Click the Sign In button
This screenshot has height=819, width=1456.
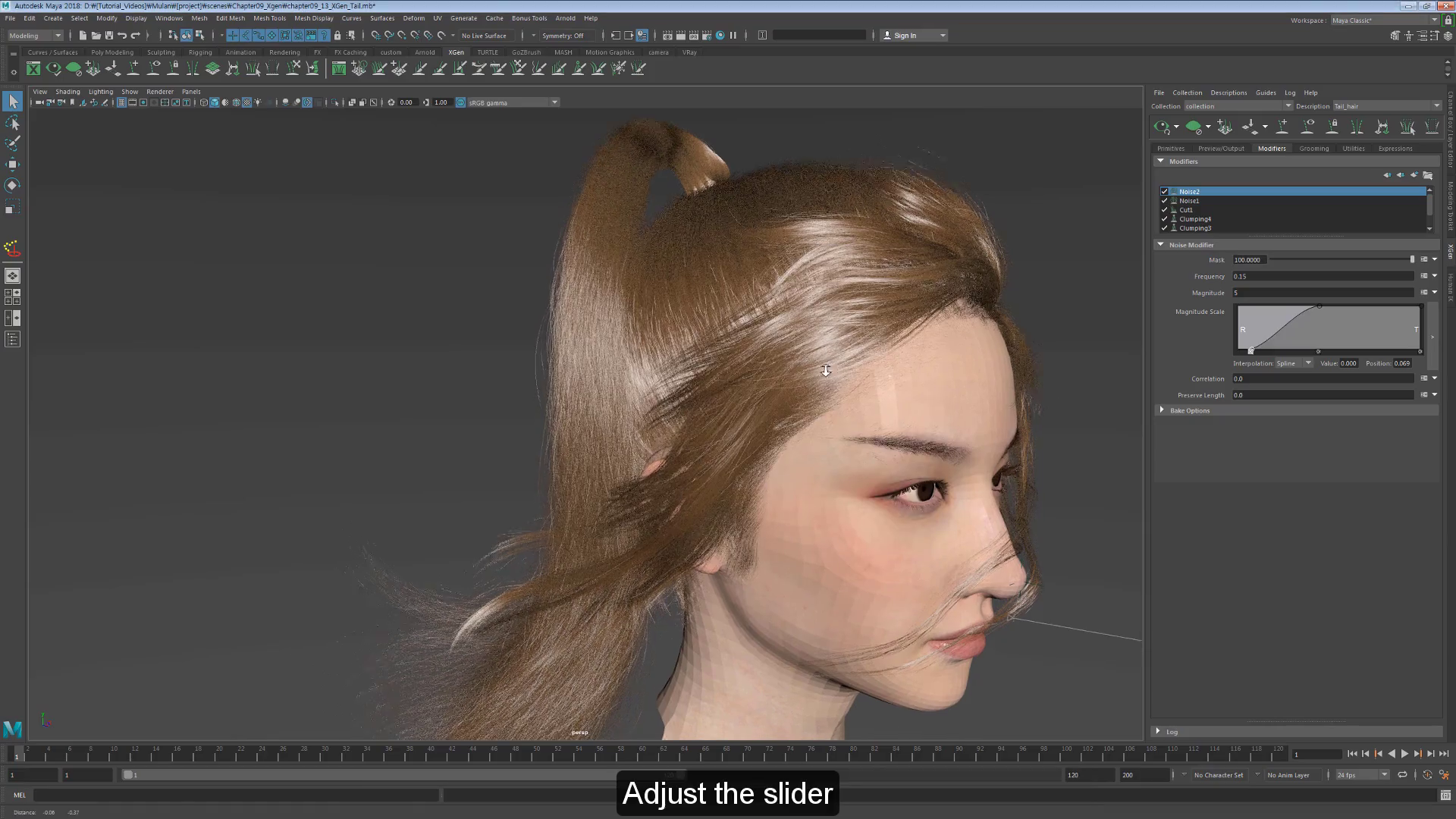click(907, 35)
